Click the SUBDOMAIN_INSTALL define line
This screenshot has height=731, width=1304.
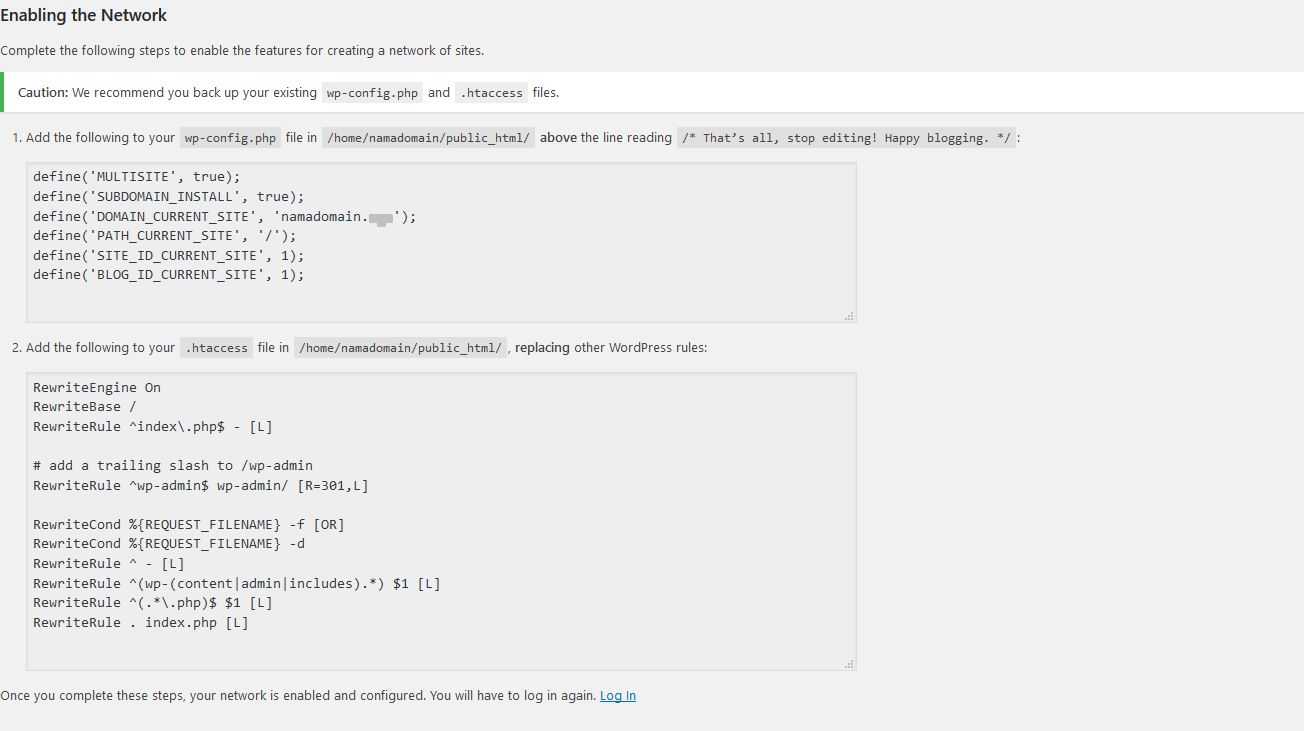coord(168,197)
